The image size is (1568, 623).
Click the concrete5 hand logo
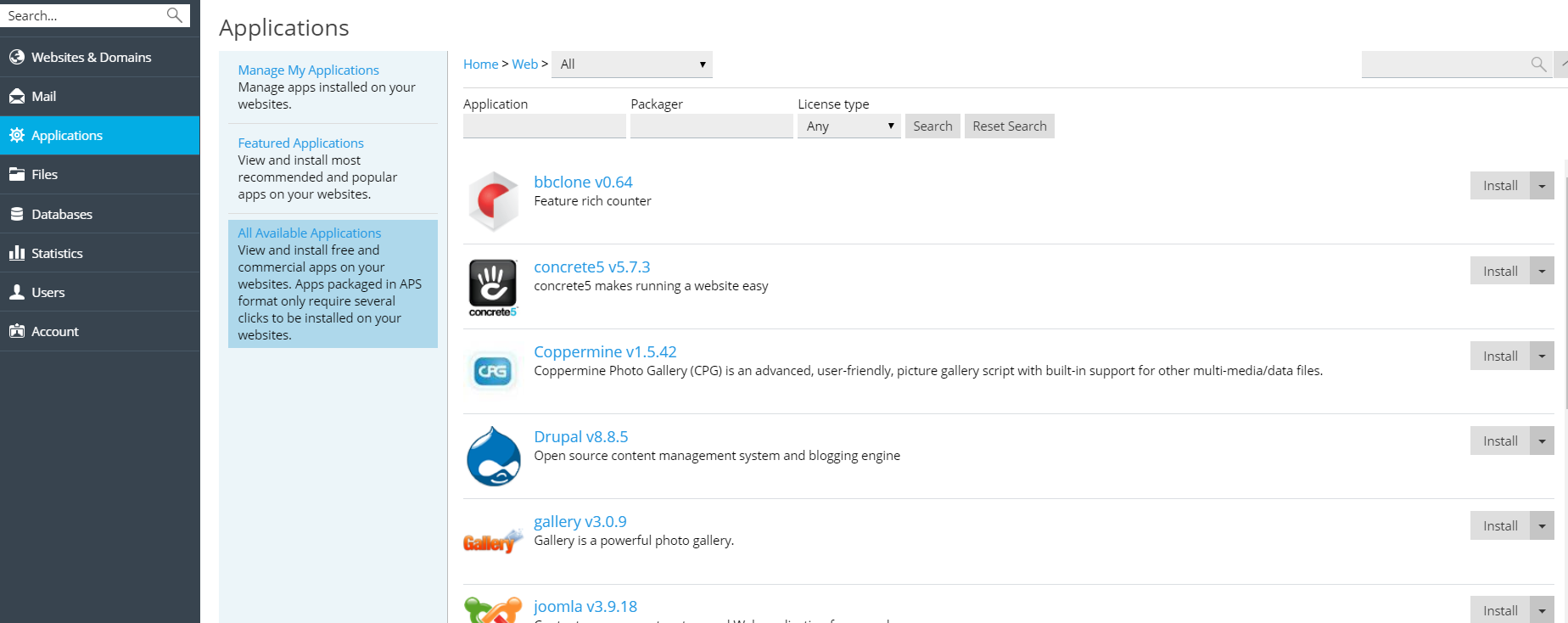point(493,287)
